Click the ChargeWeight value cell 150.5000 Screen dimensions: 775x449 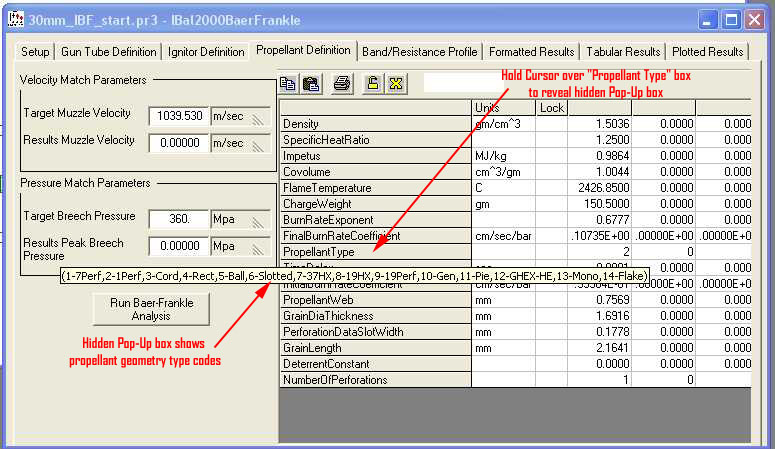pyautogui.click(x=600, y=203)
